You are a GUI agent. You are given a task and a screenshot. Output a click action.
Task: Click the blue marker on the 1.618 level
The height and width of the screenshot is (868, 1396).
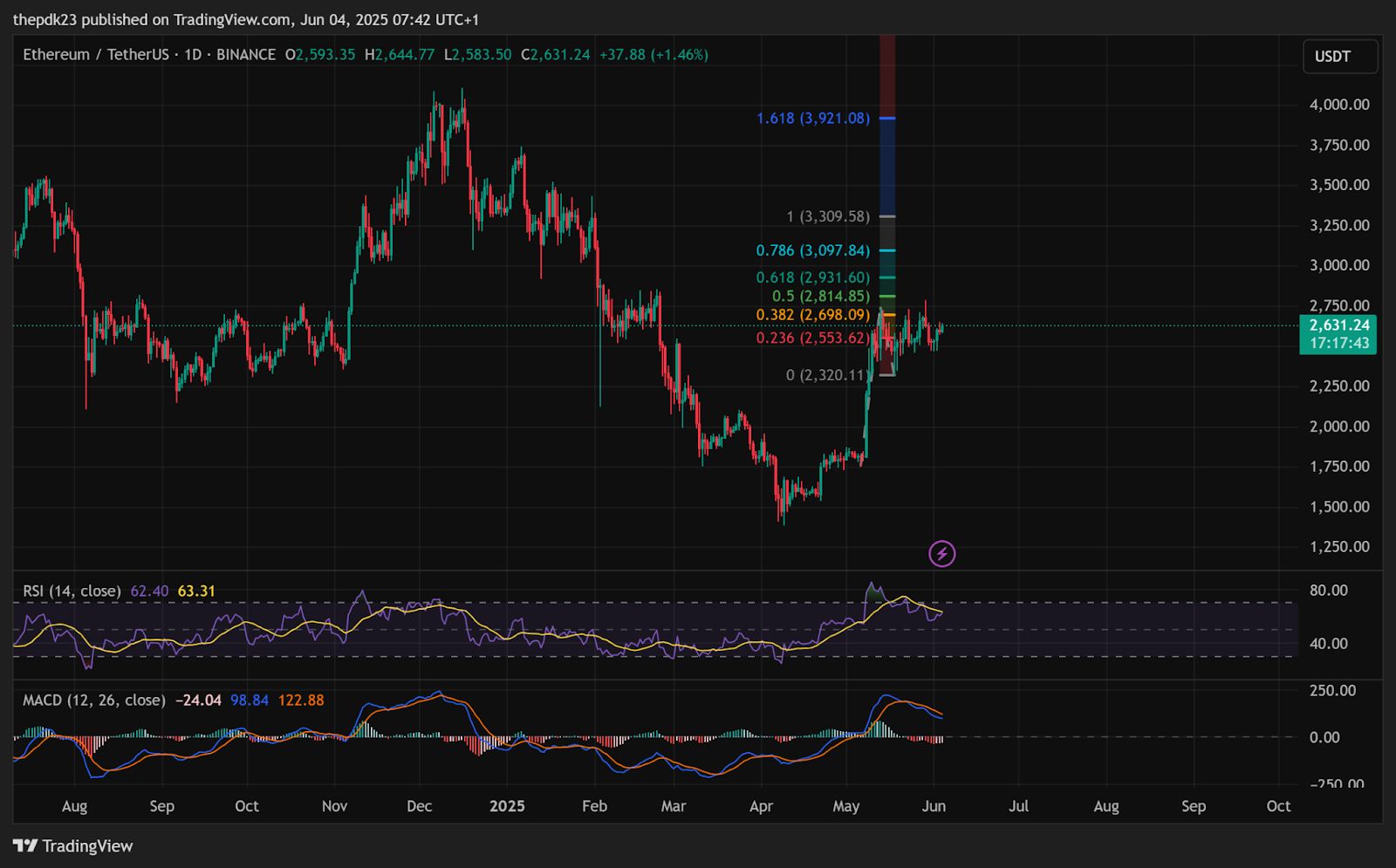coord(887,118)
